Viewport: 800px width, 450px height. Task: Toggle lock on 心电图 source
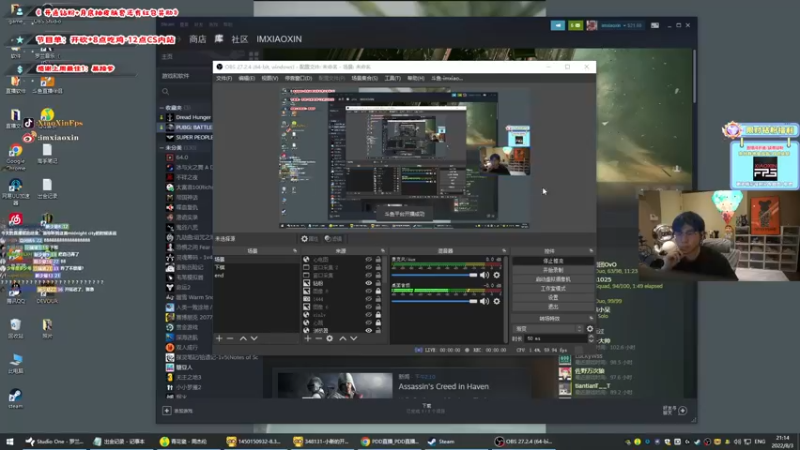[378, 259]
